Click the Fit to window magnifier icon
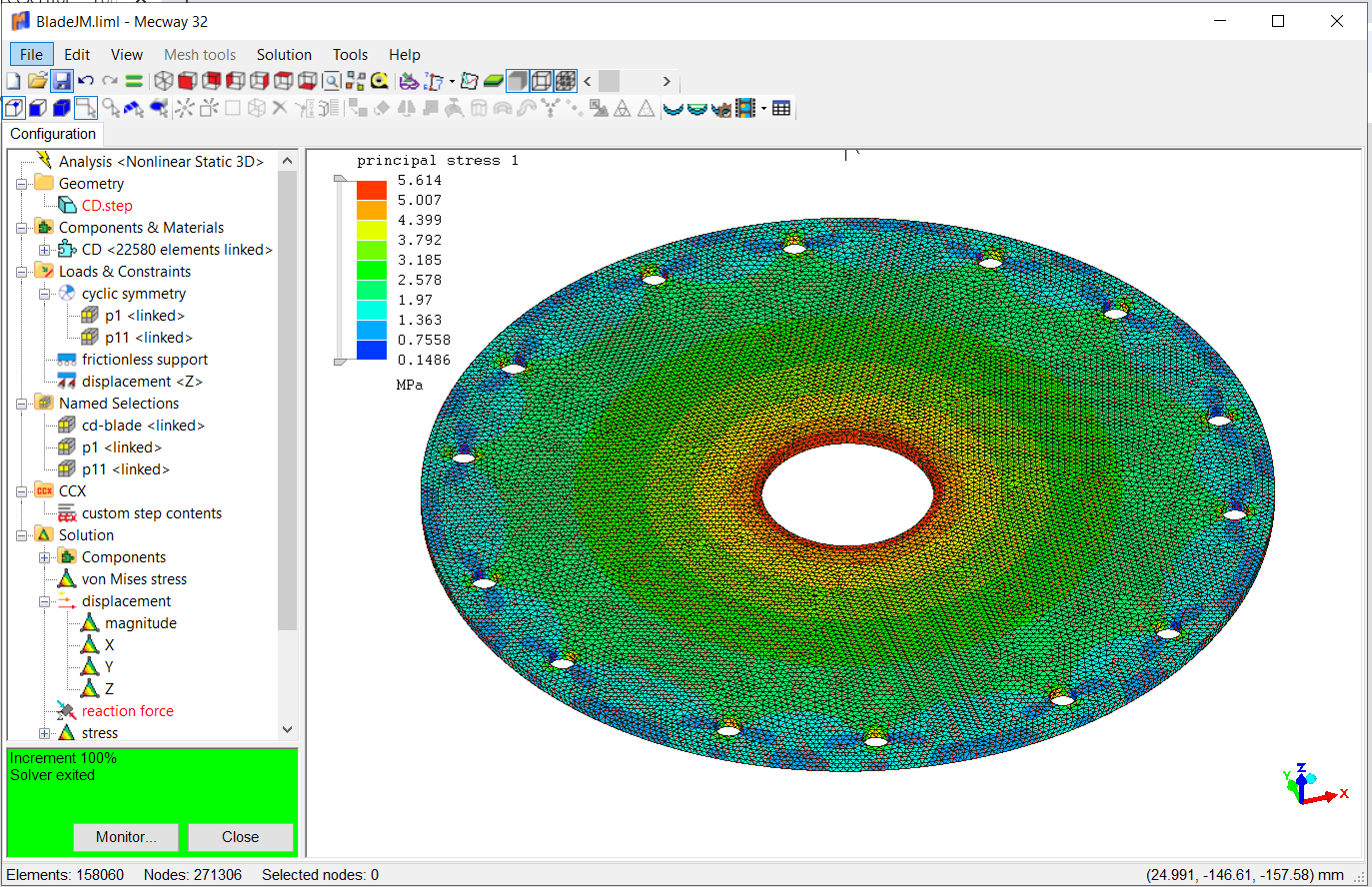This screenshot has width=1372, height=887. (x=331, y=81)
